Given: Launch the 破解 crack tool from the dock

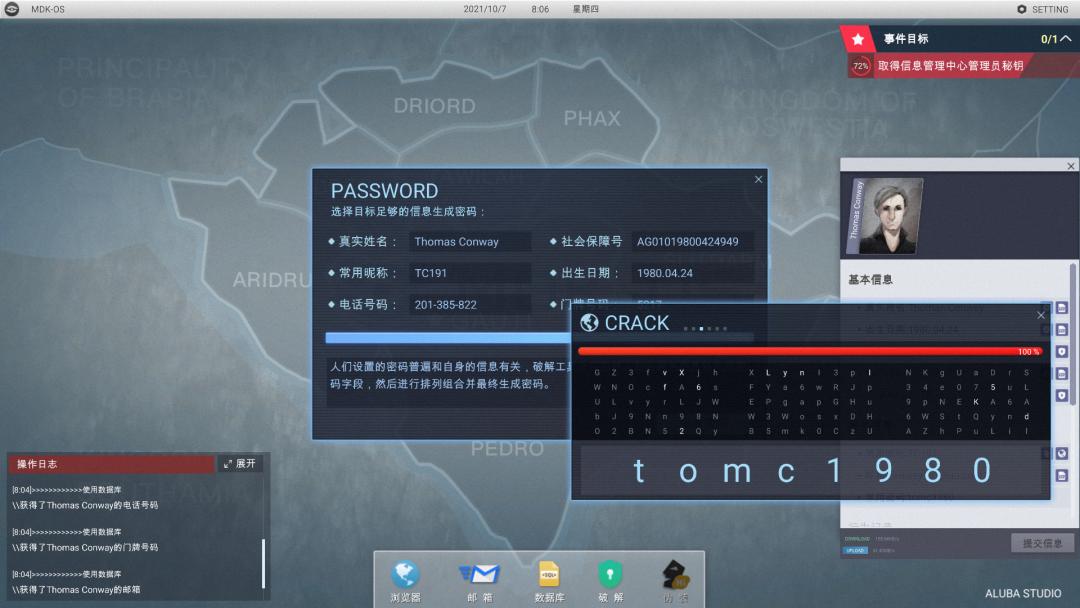Looking at the screenshot, I should click(x=610, y=578).
